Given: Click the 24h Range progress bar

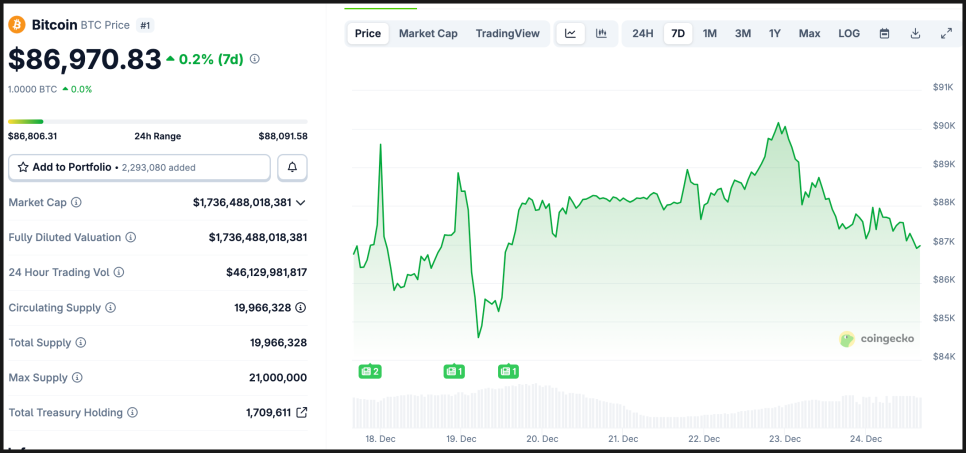Looking at the screenshot, I should point(157,122).
